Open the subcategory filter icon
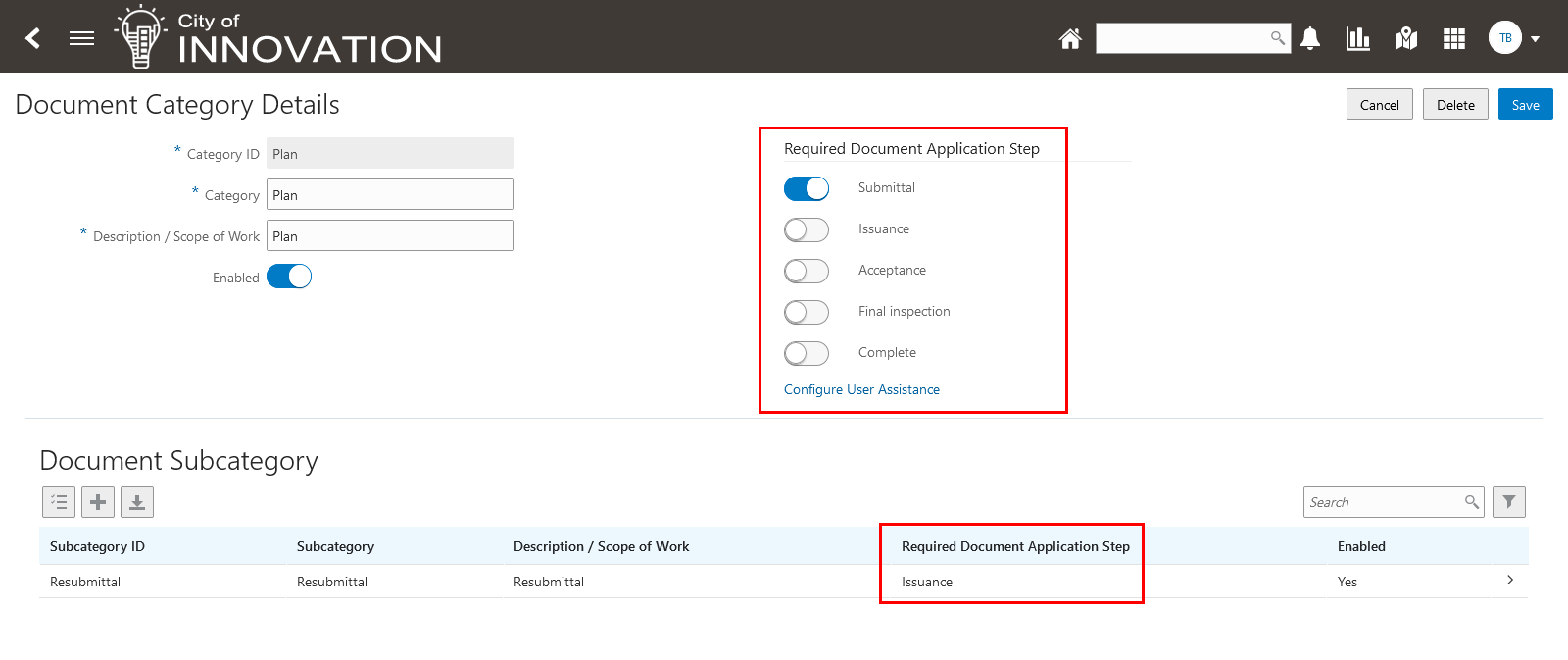 (1509, 502)
